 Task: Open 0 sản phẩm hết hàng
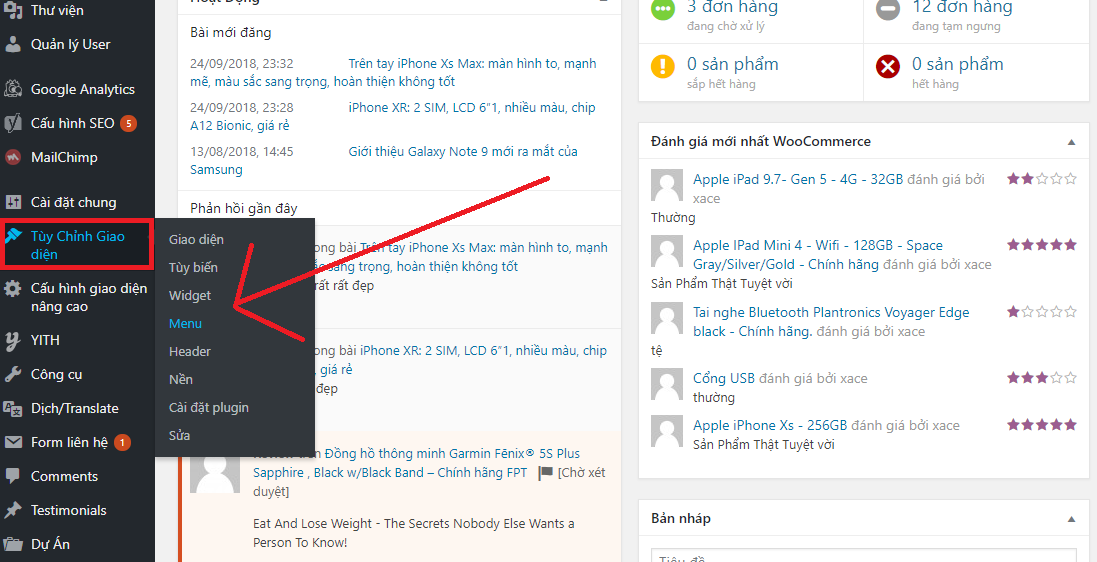tap(958, 64)
